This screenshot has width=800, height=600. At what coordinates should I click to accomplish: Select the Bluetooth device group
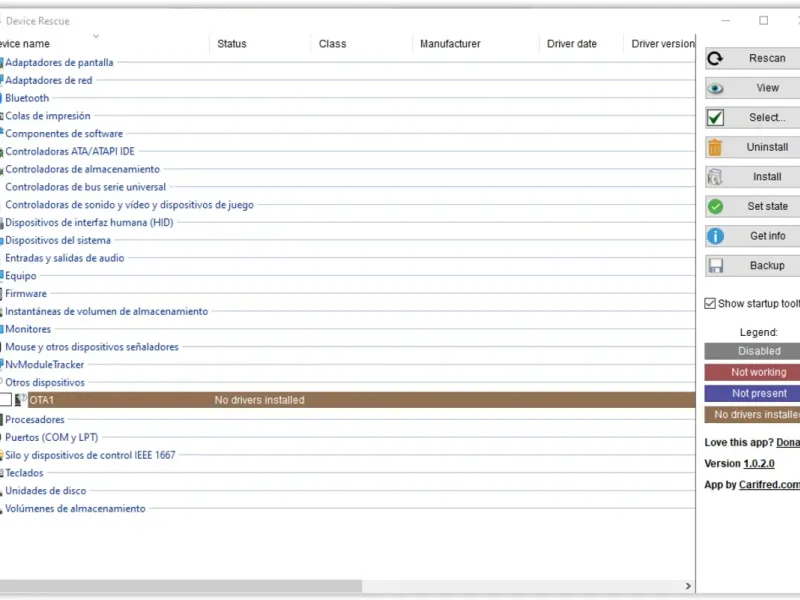(x=27, y=98)
